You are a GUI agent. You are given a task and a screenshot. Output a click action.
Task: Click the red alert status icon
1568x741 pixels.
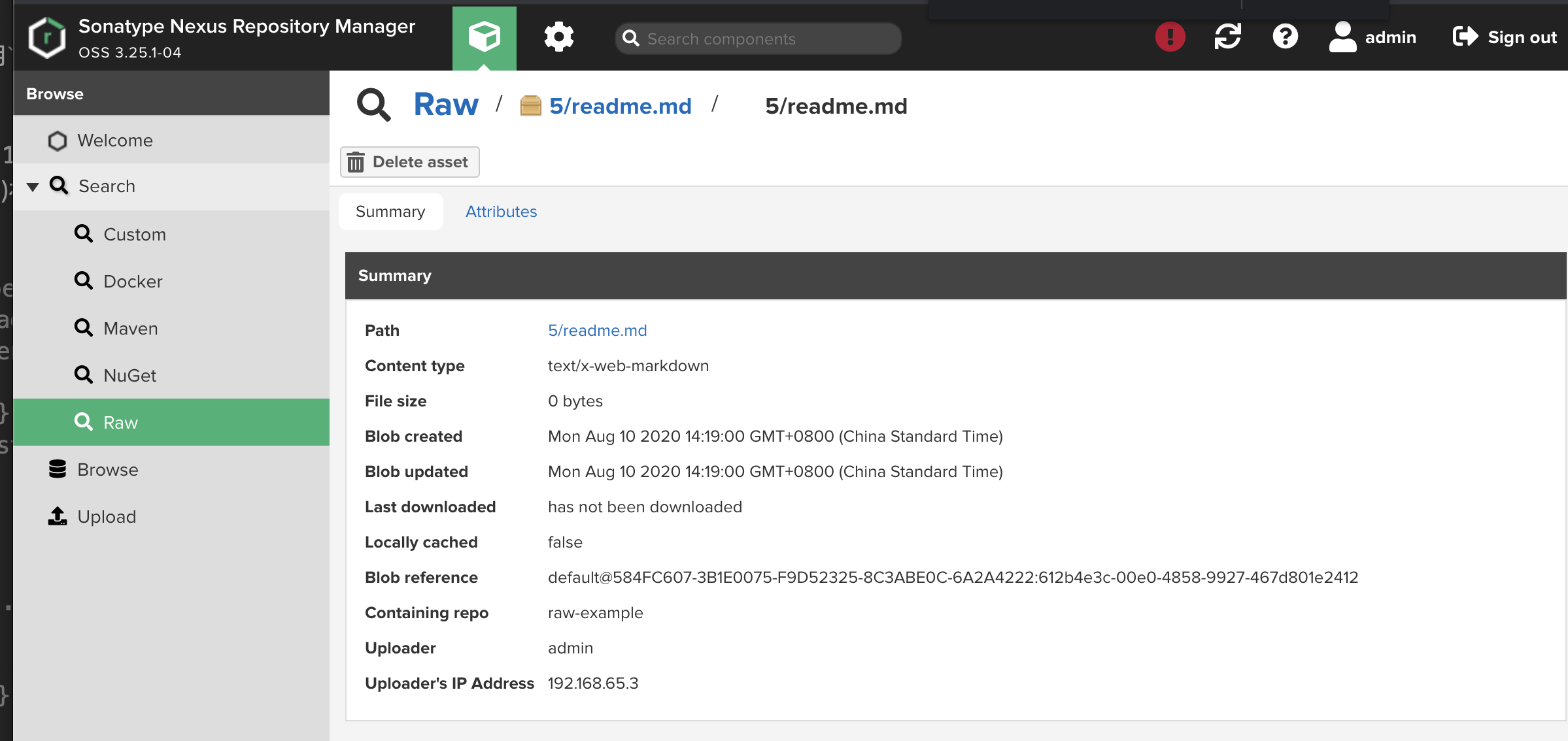pyautogui.click(x=1170, y=37)
